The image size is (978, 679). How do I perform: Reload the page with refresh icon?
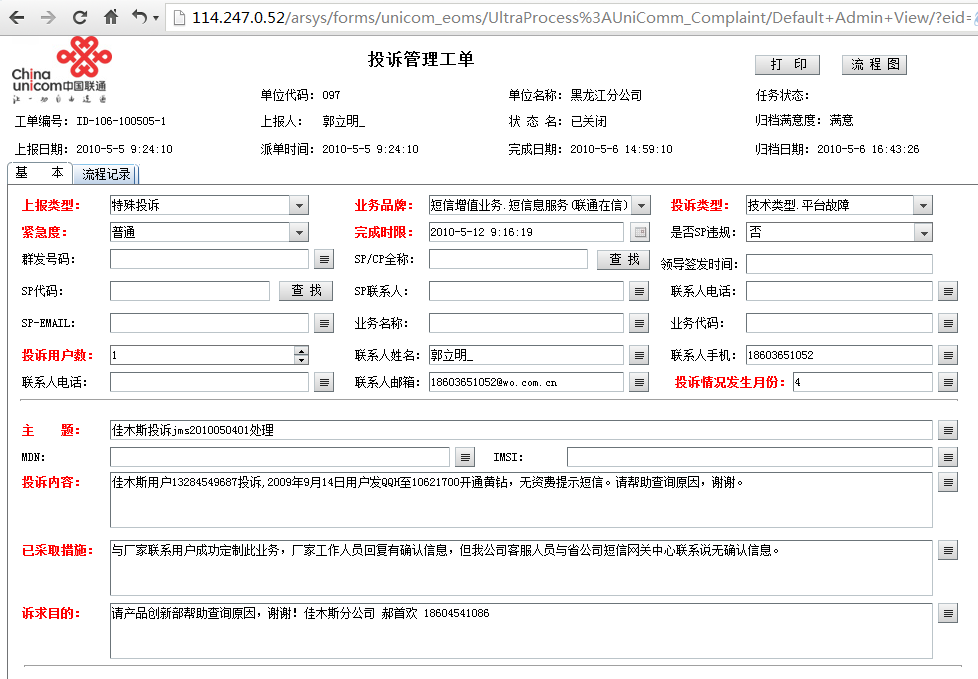tap(80, 17)
